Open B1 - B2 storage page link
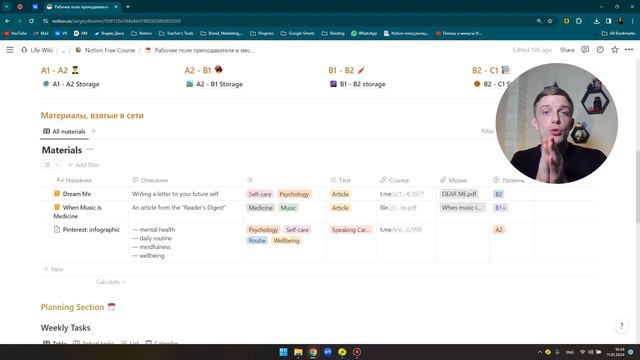640x360 pixels. (x=358, y=84)
